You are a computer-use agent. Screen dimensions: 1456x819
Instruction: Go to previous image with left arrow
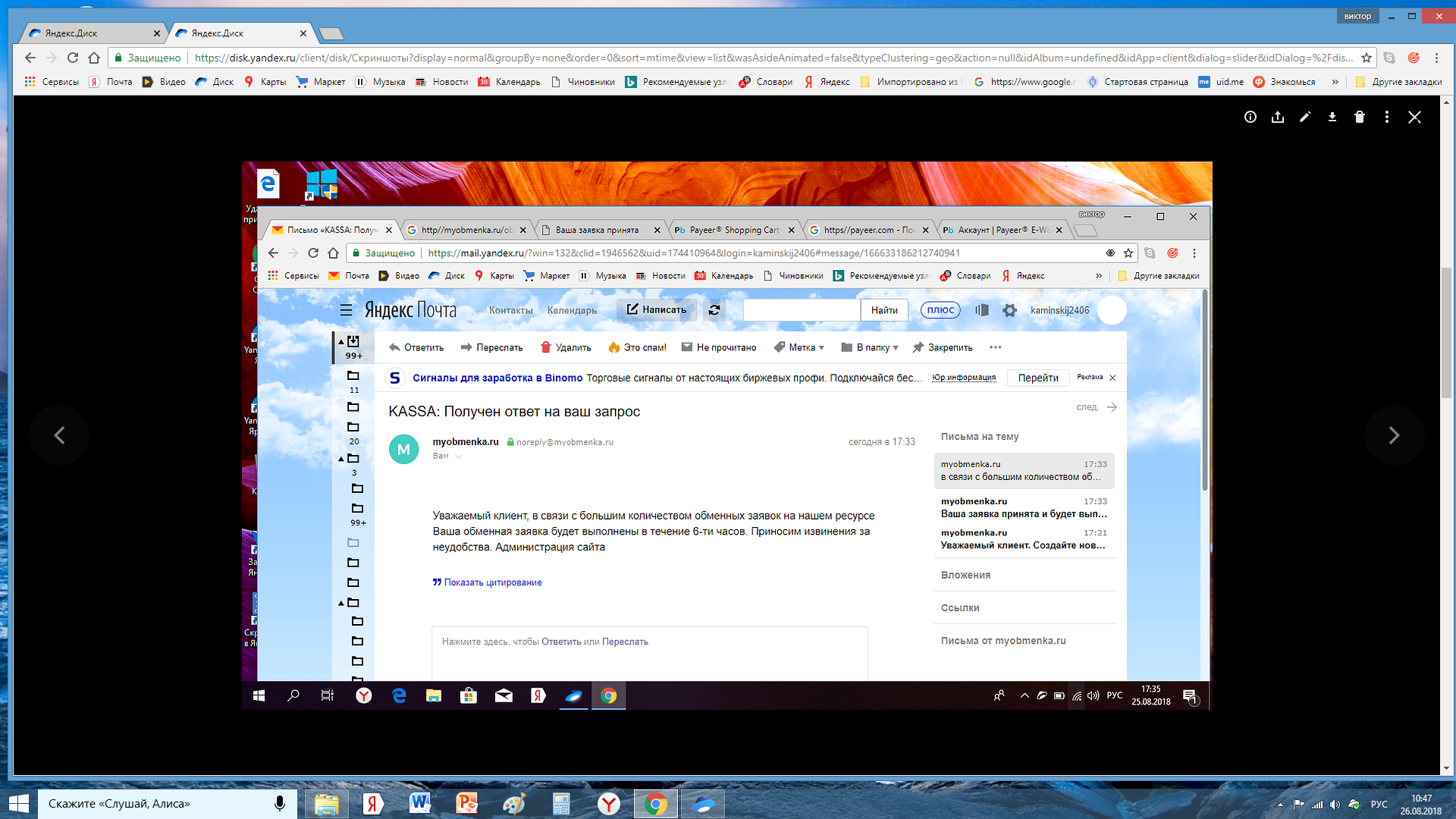pyautogui.click(x=59, y=435)
